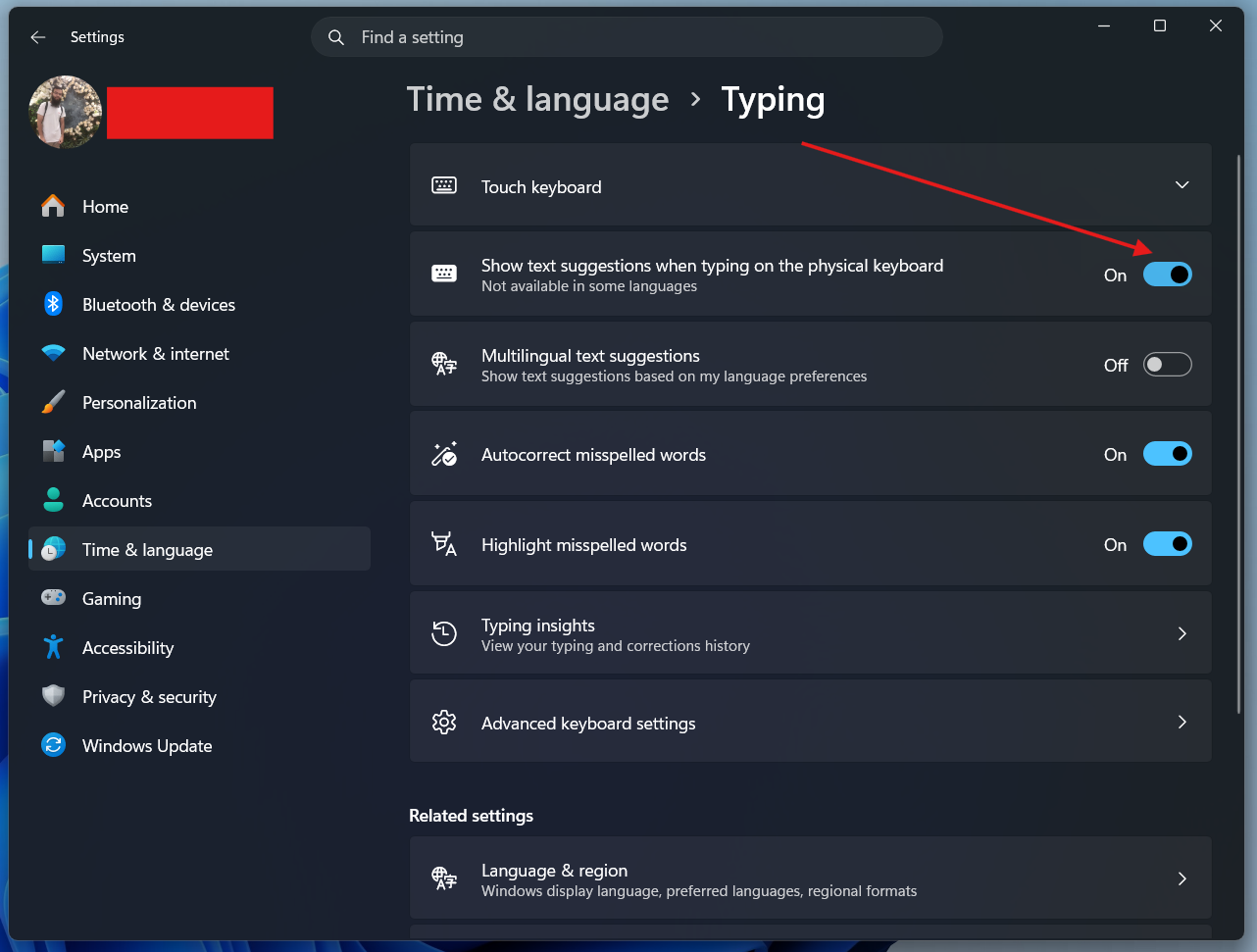Open Advanced keyboard settings chevron arrow
Image resolution: width=1257 pixels, height=952 pixels.
(1182, 723)
